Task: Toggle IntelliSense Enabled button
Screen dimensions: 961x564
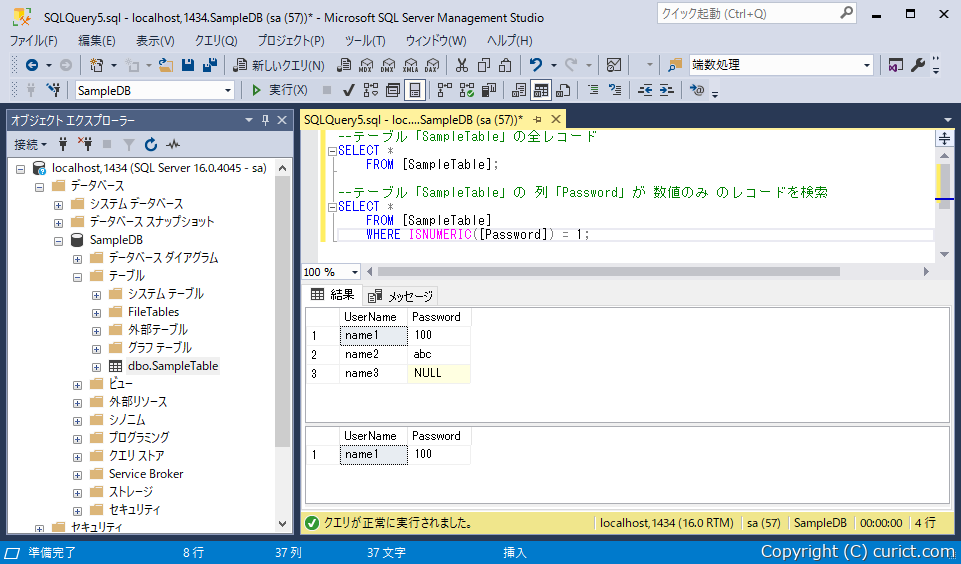Action: tap(415, 91)
